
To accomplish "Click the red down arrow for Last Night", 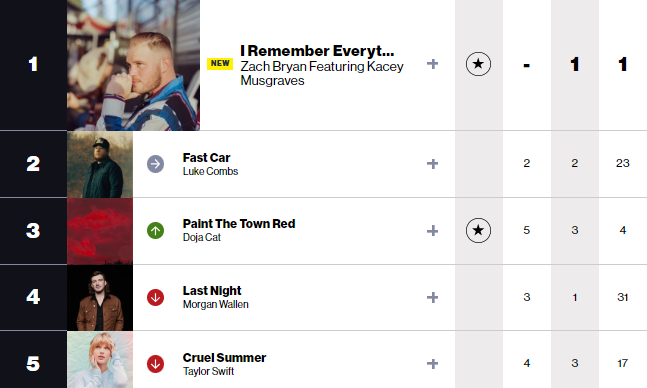I will (x=156, y=297).
